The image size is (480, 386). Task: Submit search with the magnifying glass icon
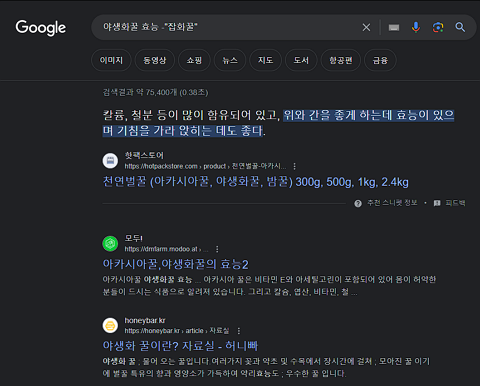tap(460, 27)
